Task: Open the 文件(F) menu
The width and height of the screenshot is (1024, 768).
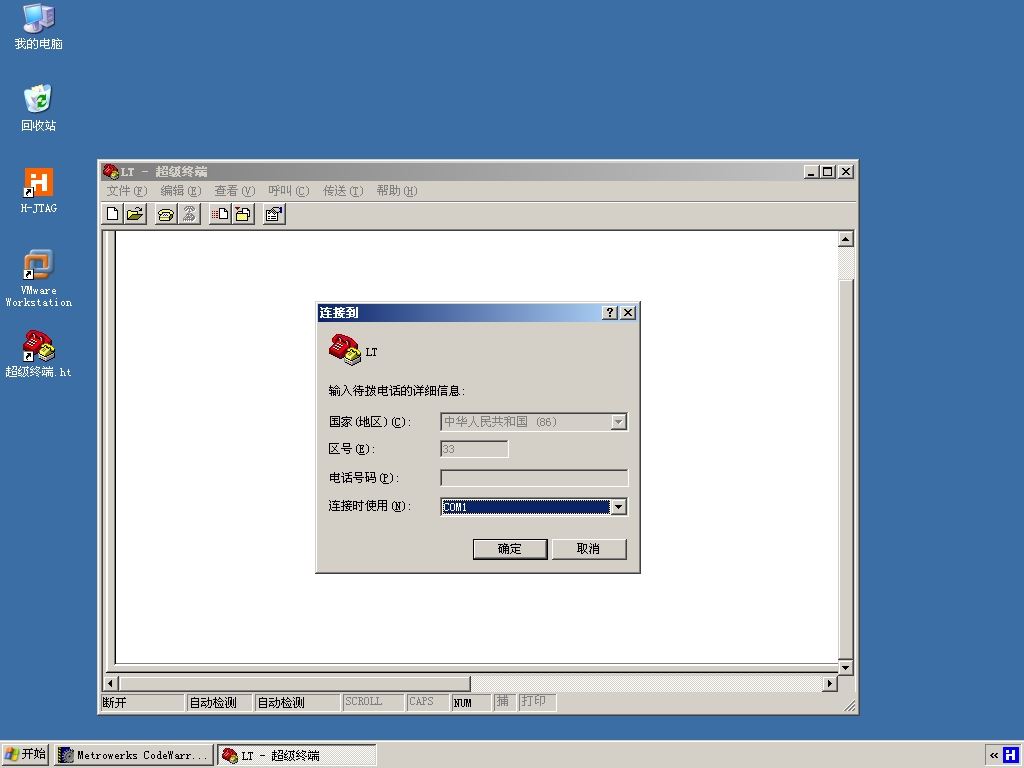Action: (127, 191)
